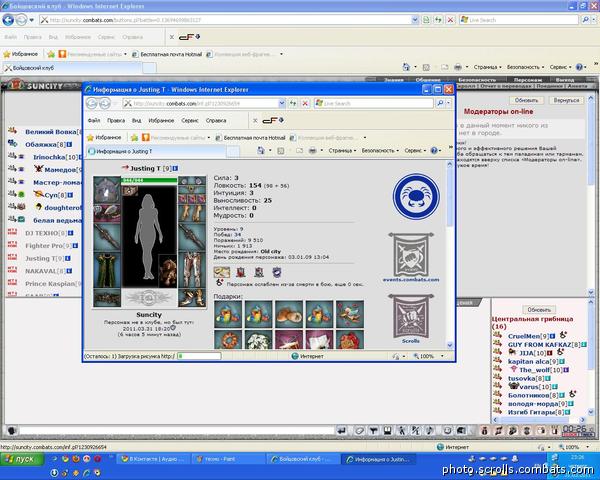Select player Изгиб Гитары[8]
The height and width of the screenshot is (480, 600).
(536, 412)
